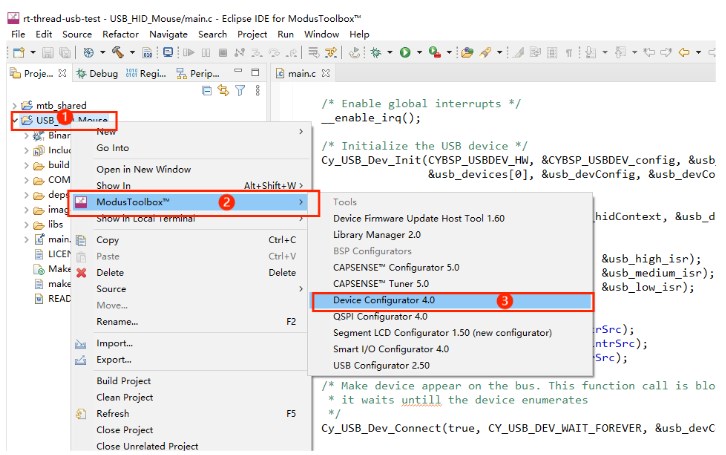The height and width of the screenshot is (455, 726).
Task: Open dropdown arrow next to New icon
Action: (x=33, y=52)
